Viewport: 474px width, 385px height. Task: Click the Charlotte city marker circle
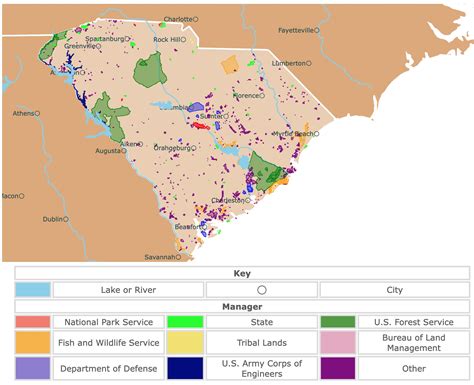pos(196,19)
